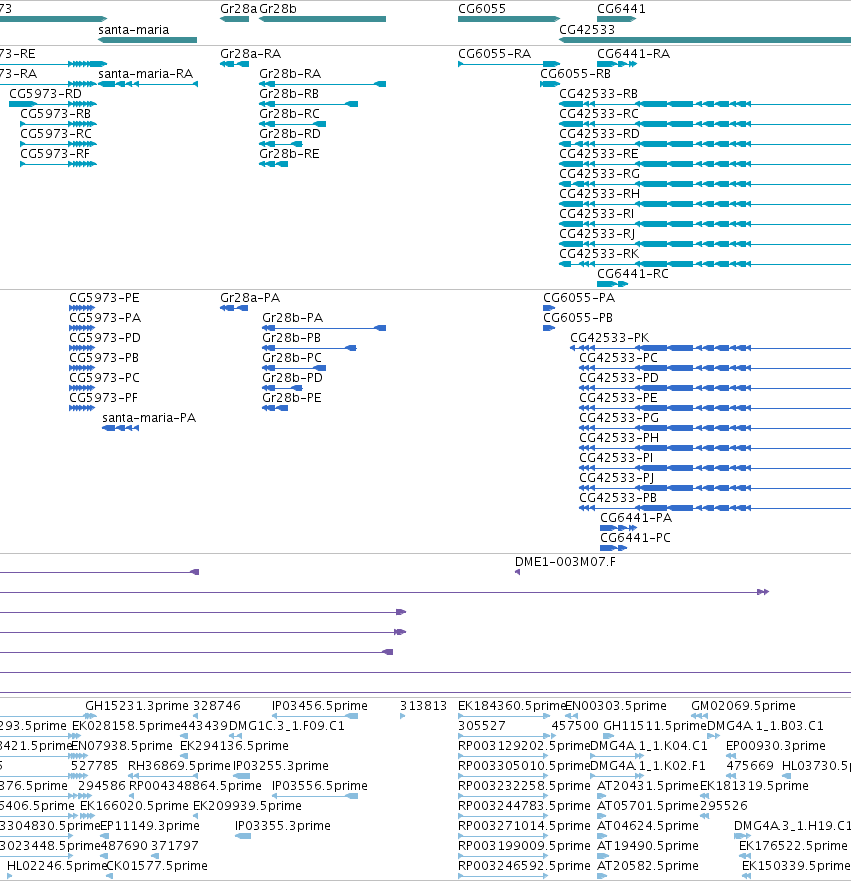Select protein CG5973-PA
851x881 pixels.
(82, 328)
